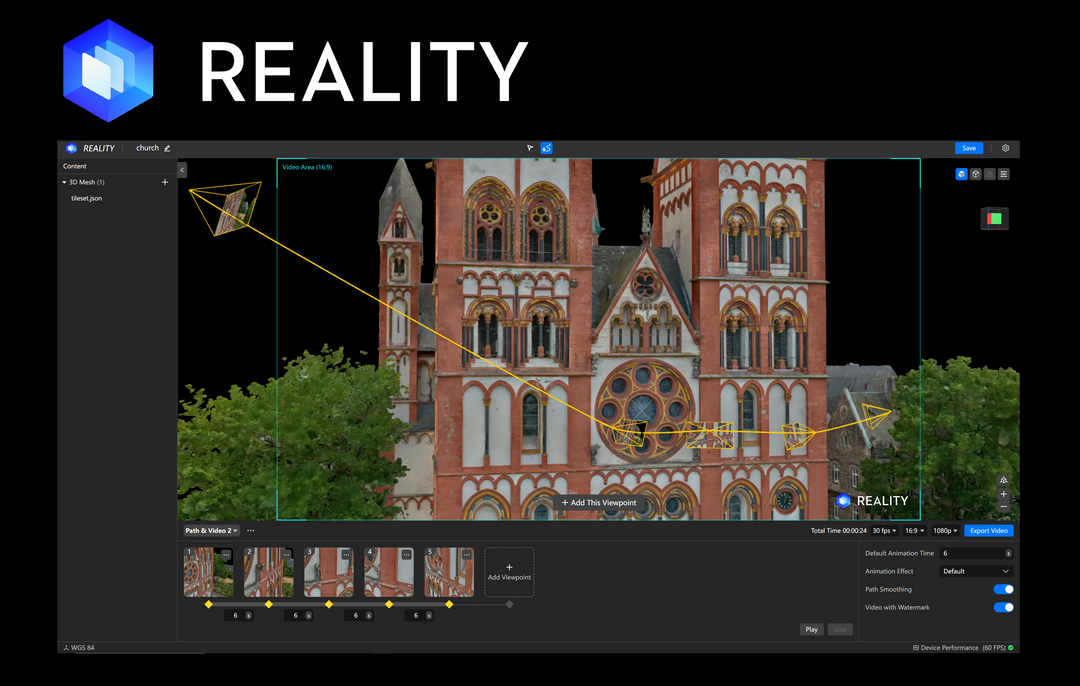Open the 30 fps frame rate dropdown
Image resolution: width=1080 pixels, height=686 pixels.
coord(884,530)
